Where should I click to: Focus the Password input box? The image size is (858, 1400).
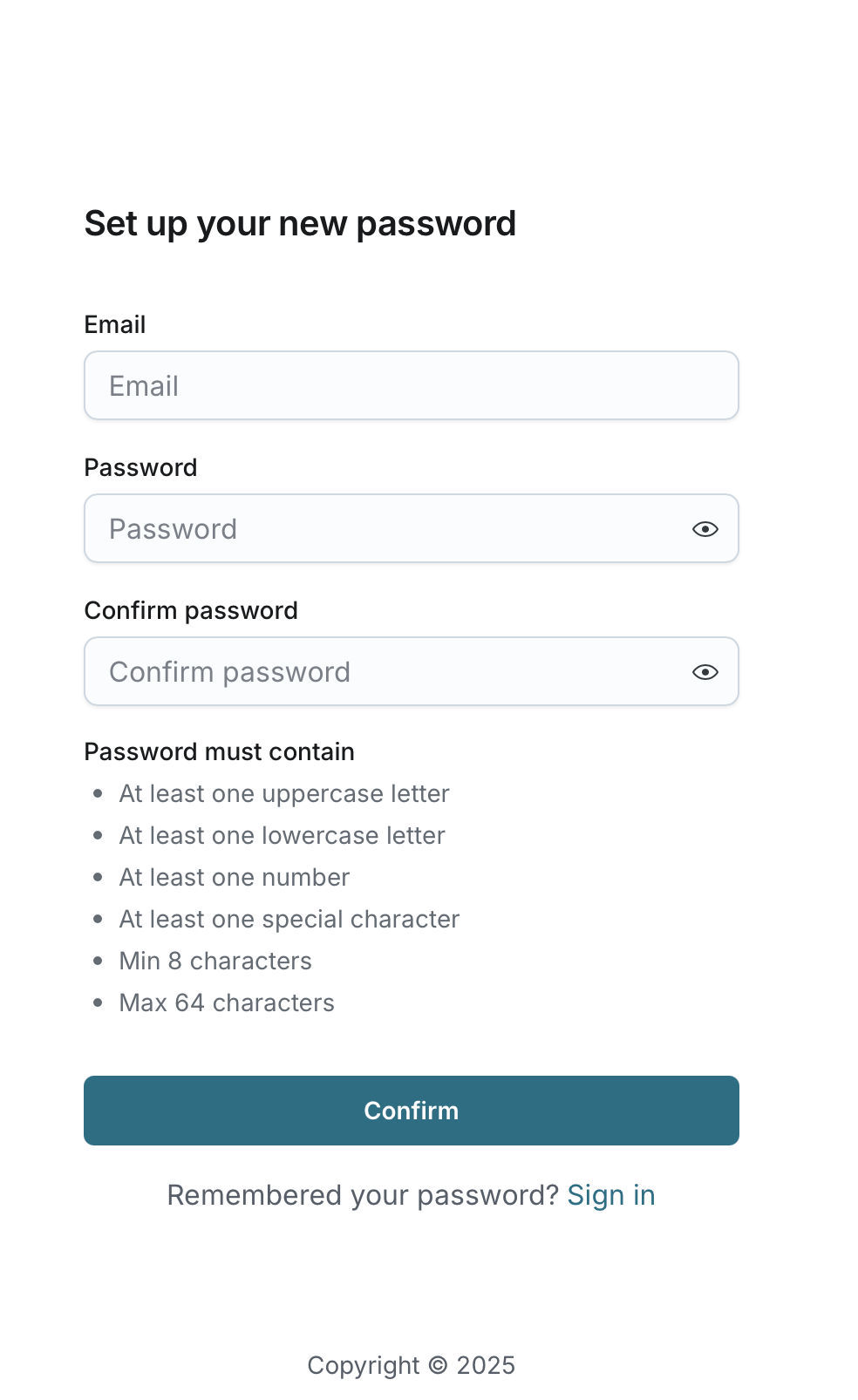[384, 529]
